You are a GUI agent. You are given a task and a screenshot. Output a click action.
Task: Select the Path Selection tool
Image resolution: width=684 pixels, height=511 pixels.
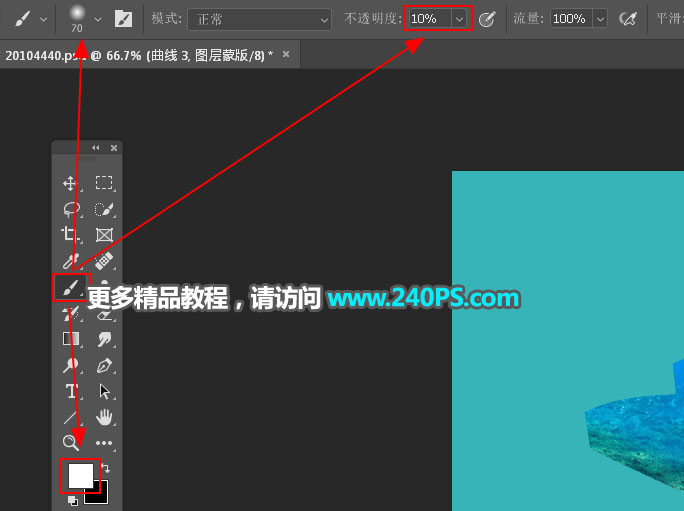coord(104,391)
